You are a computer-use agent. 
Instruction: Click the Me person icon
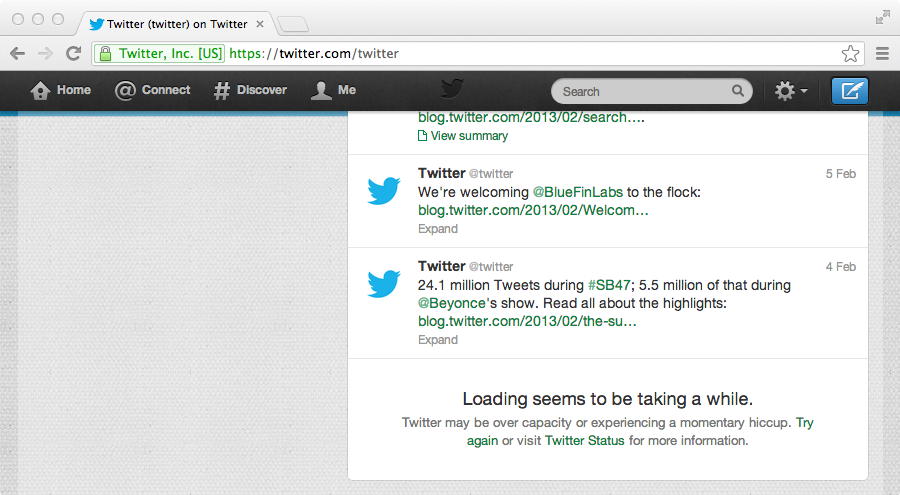(321, 90)
